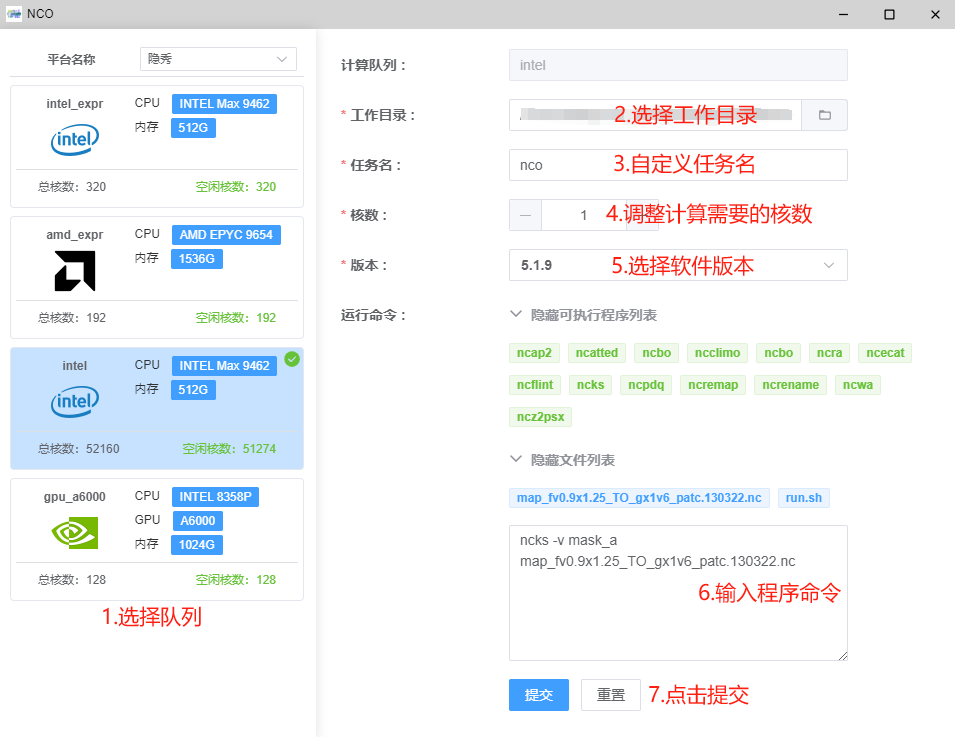Select the map_fv0.9x1.25_TO_gx1v6_patc.130322.nc file tag
This screenshot has width=955, height=737.
pyautogui.click(x=639, y=498)
